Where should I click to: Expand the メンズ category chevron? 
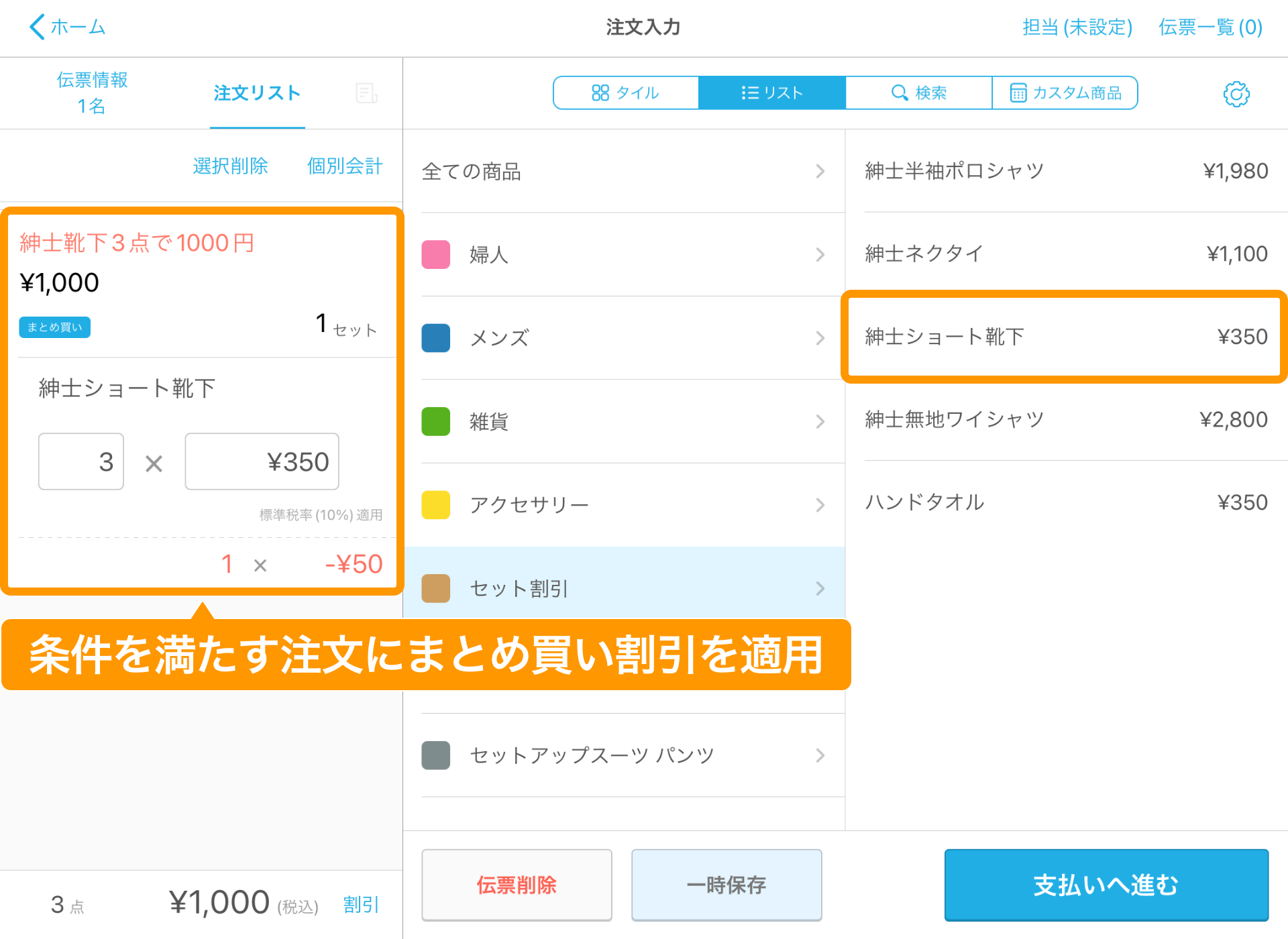820,338
